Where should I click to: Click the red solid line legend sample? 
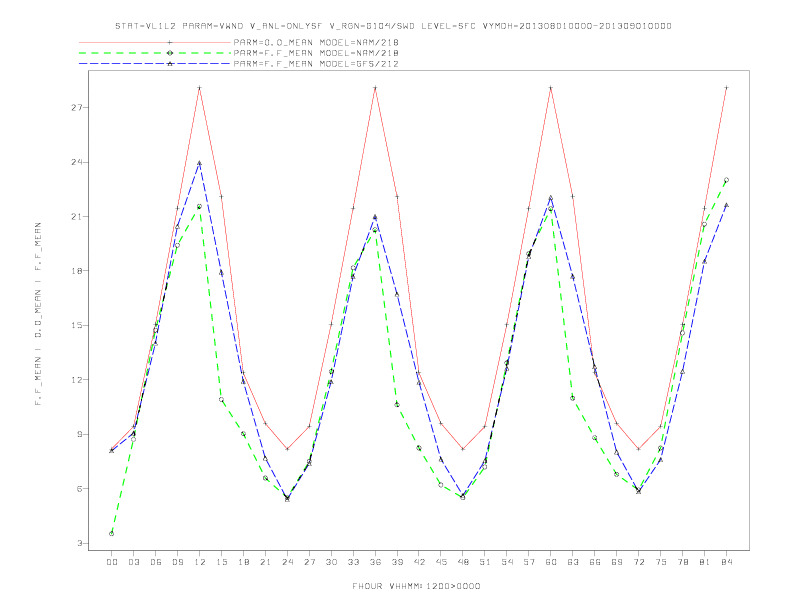click(155, 42)
